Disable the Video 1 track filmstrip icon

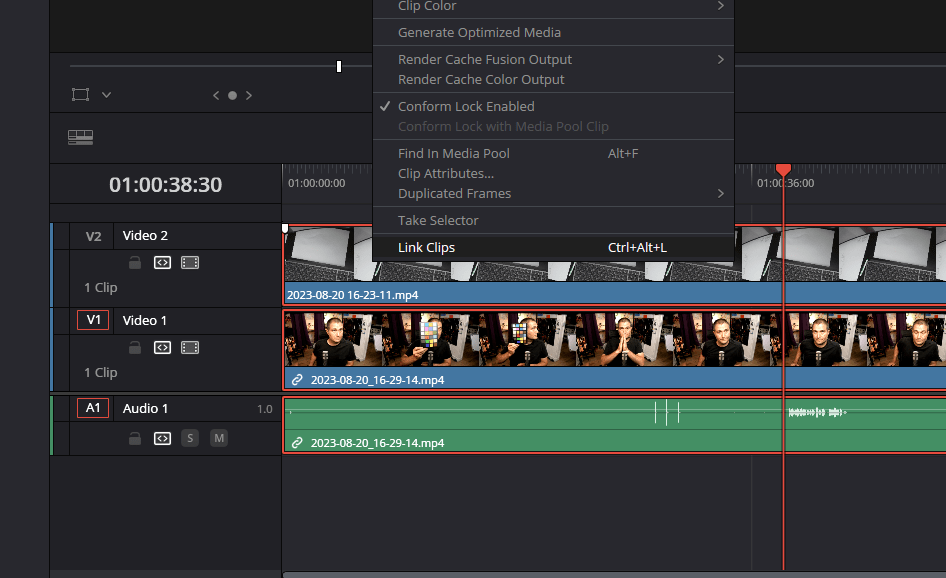190,348
